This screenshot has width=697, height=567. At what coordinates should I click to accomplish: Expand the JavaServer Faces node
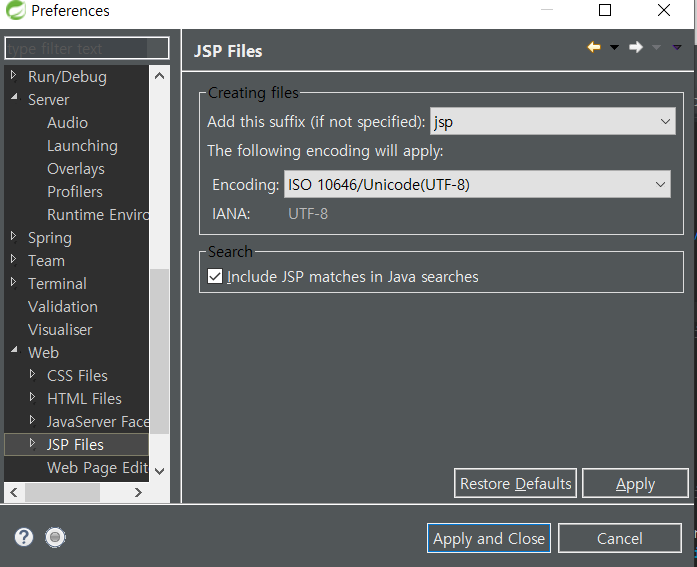(32, 419)
